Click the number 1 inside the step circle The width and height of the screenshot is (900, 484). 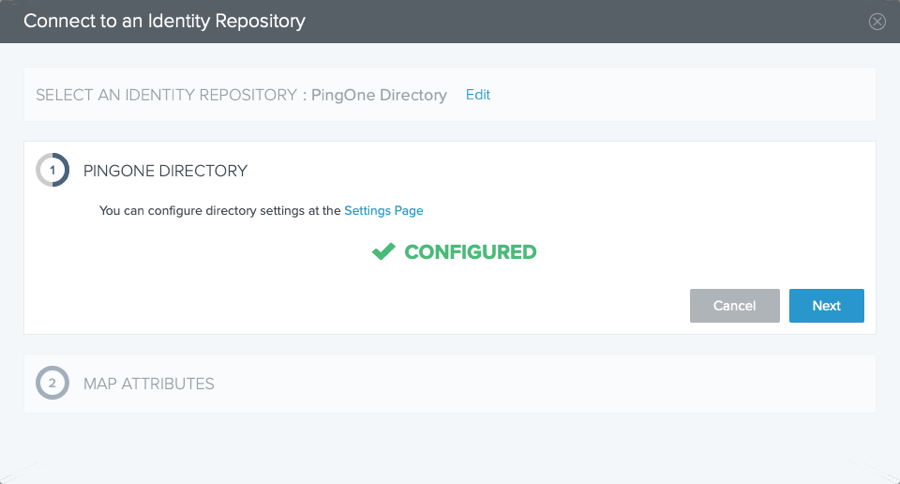pyautogui.click(x=52, y=171)
